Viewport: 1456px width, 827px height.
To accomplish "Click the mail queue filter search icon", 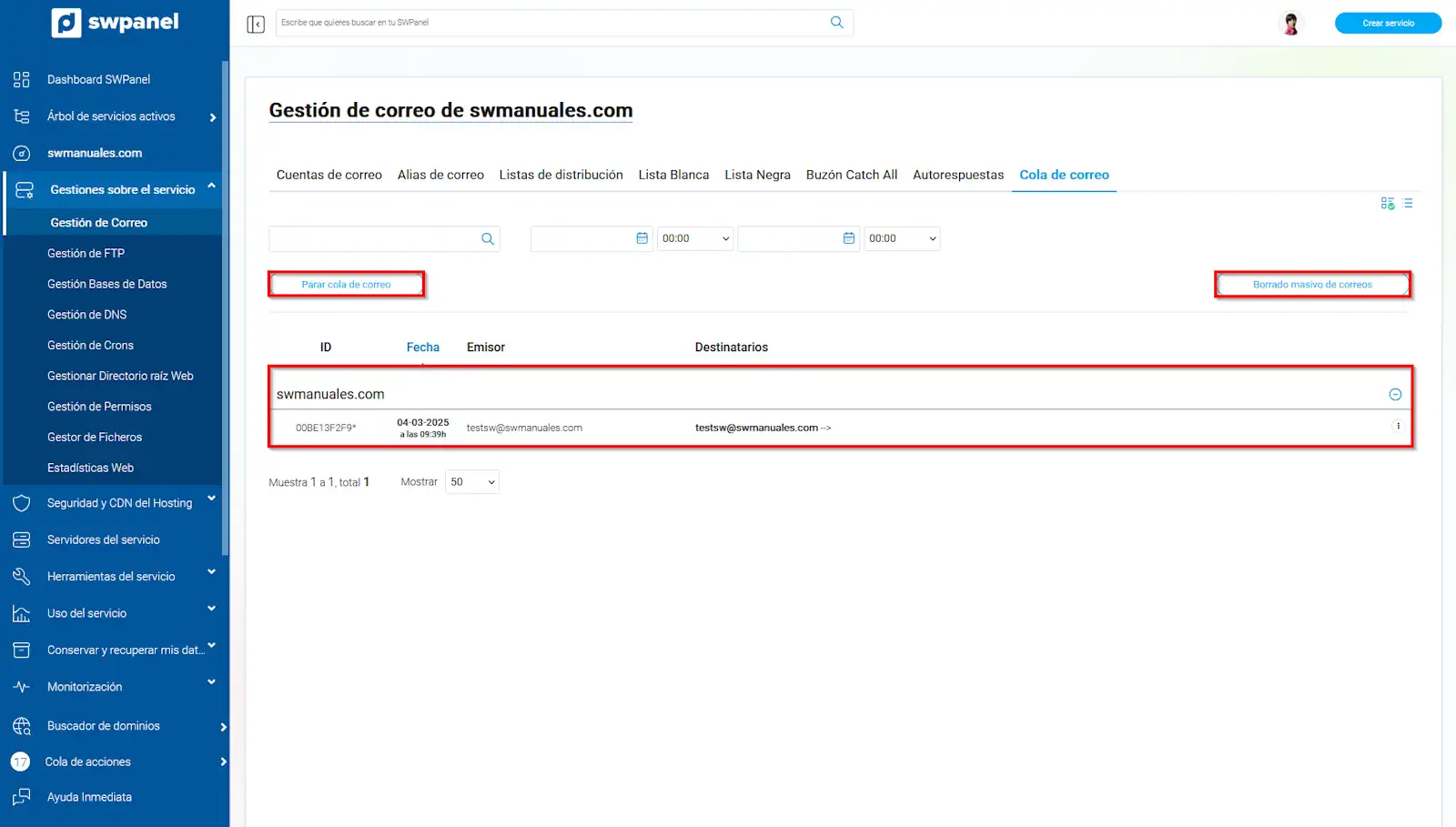I will tap(488, 239).
